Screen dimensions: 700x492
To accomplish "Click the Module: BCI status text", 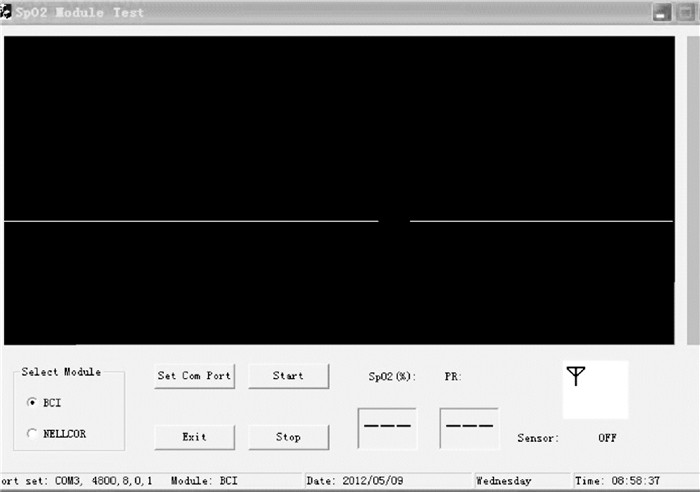I will (204, 481).
